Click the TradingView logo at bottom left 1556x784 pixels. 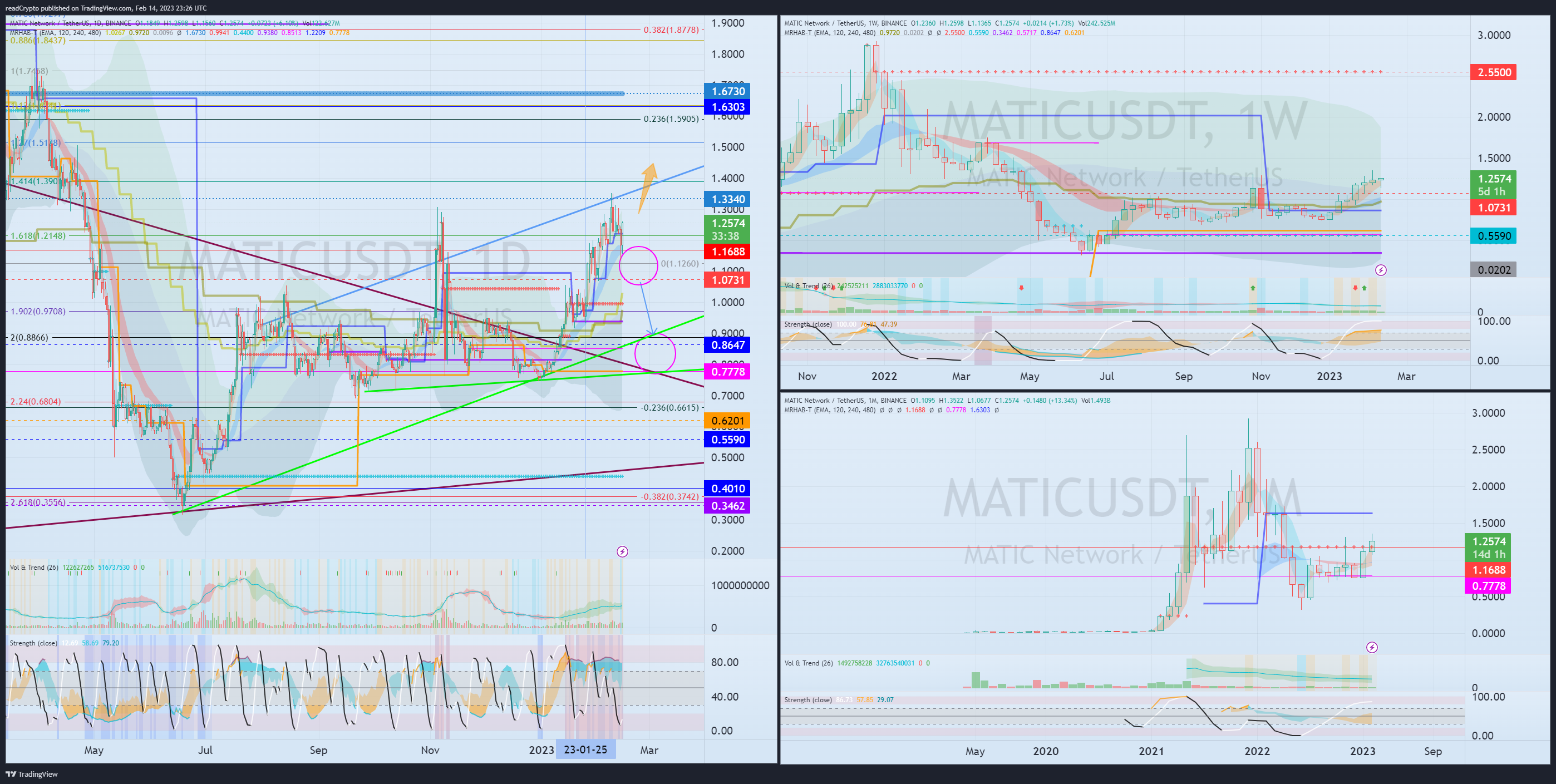pyautogui.click(x=31, y=774)
